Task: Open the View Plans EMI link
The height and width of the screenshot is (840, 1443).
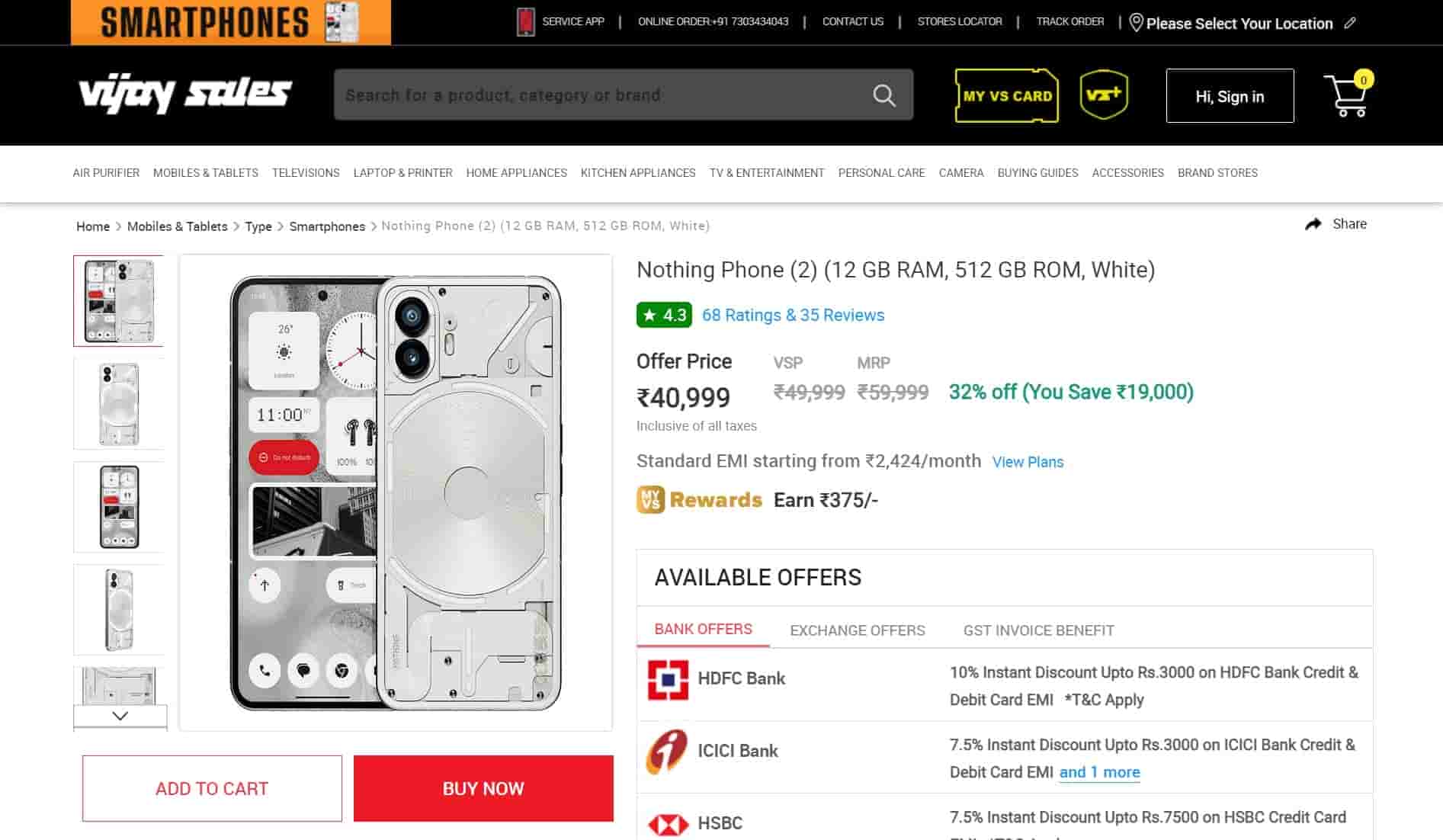Action: [x=1028, y=462]
